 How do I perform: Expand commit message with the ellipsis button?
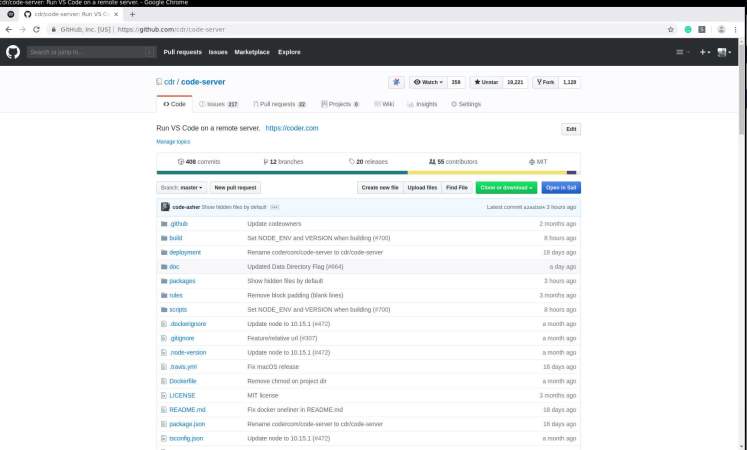tap(274, 207)
